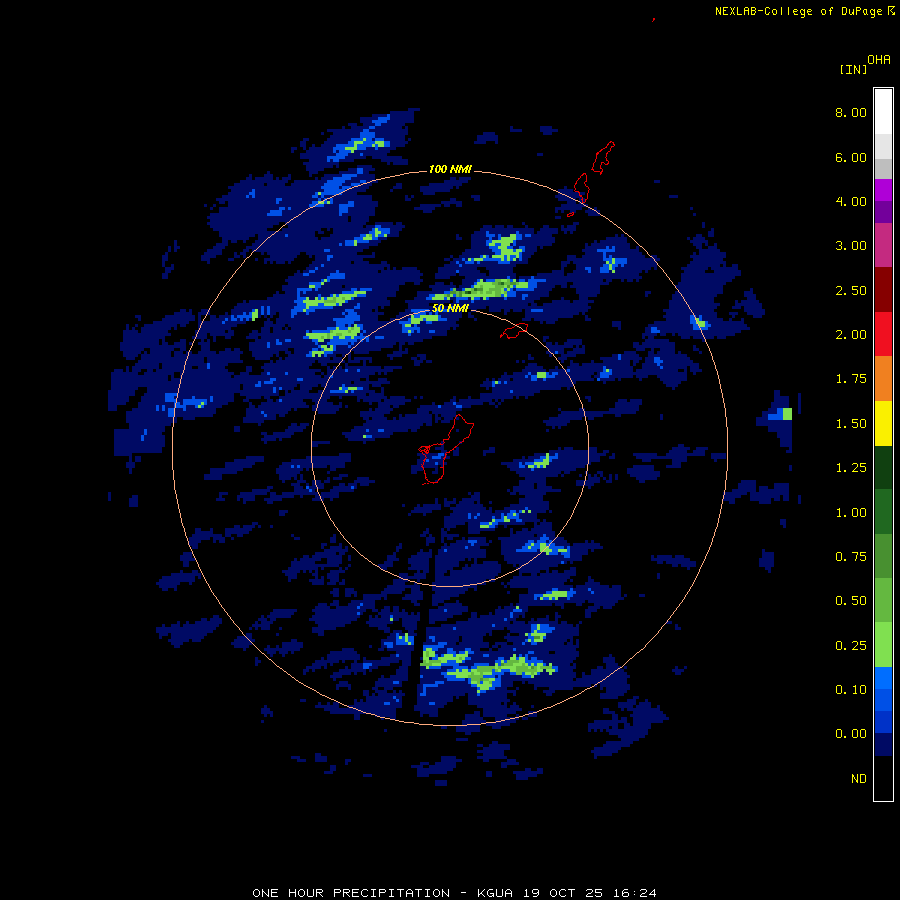Viewport: 900px width, 900px height.
Task: Click the 6.00 legend value
Action: 851,157
